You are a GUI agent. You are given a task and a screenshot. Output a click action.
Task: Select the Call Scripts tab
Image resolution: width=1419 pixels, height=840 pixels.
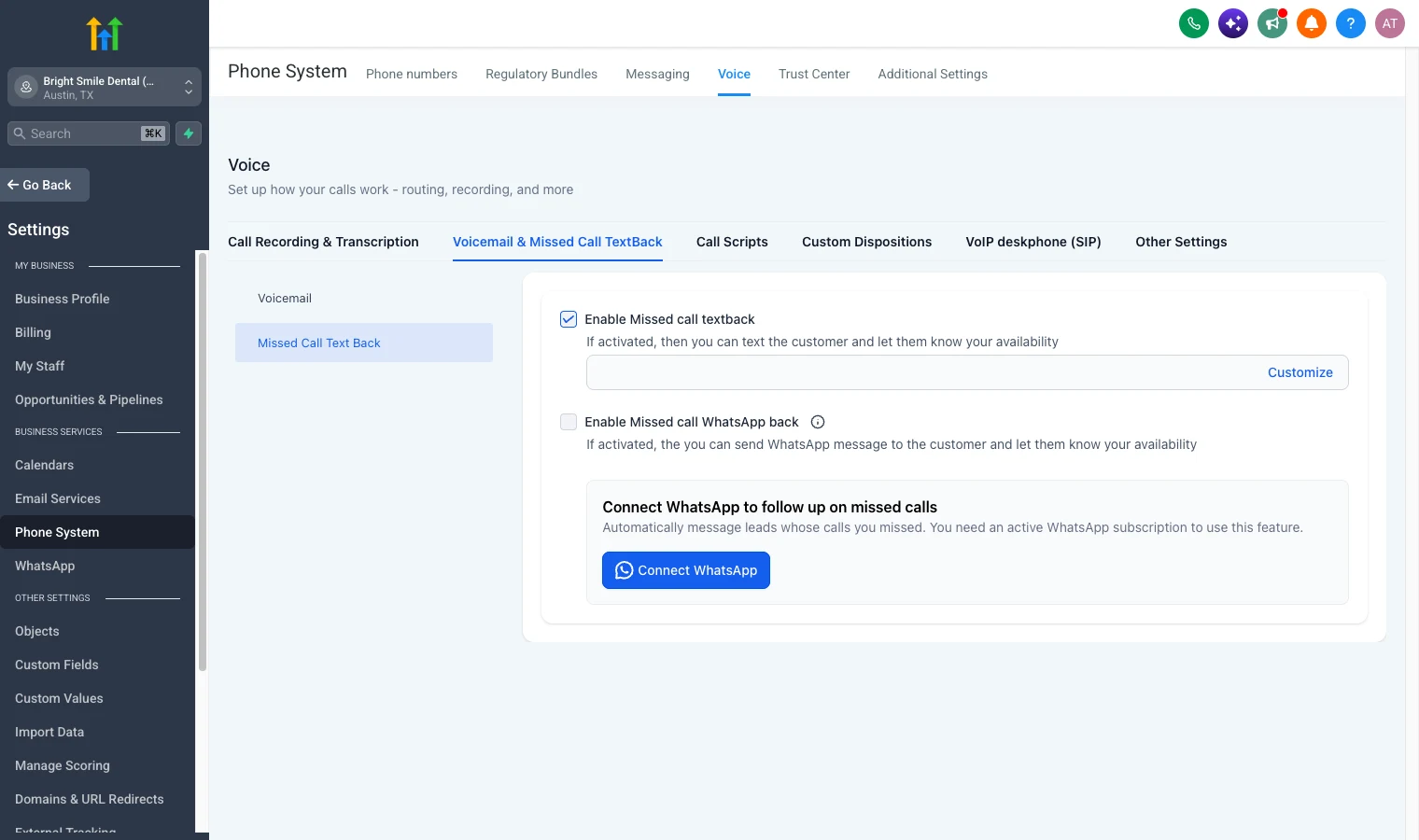tap(732, 242)
